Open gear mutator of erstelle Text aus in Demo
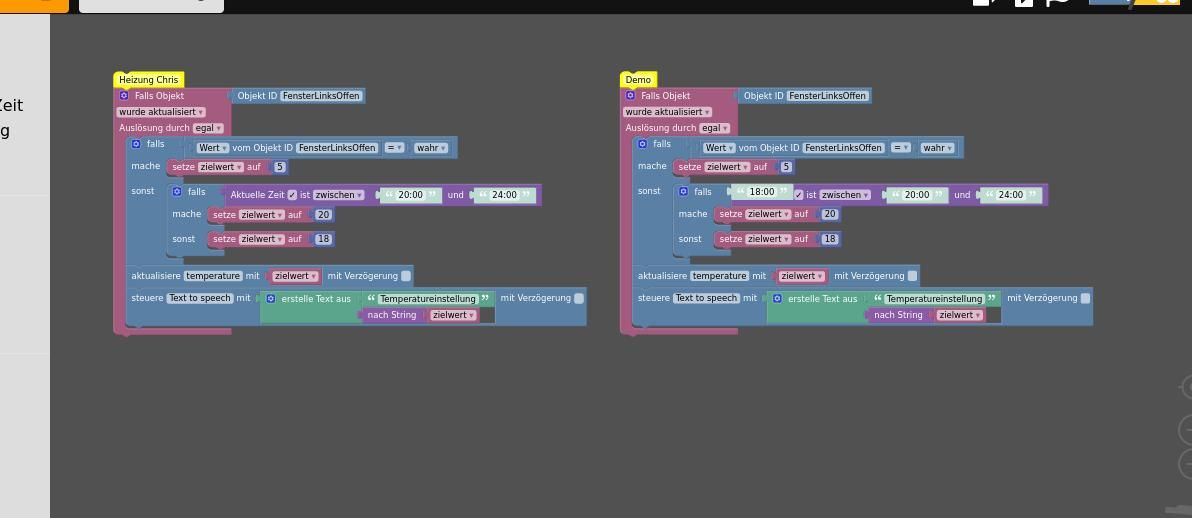 [777, 299]
